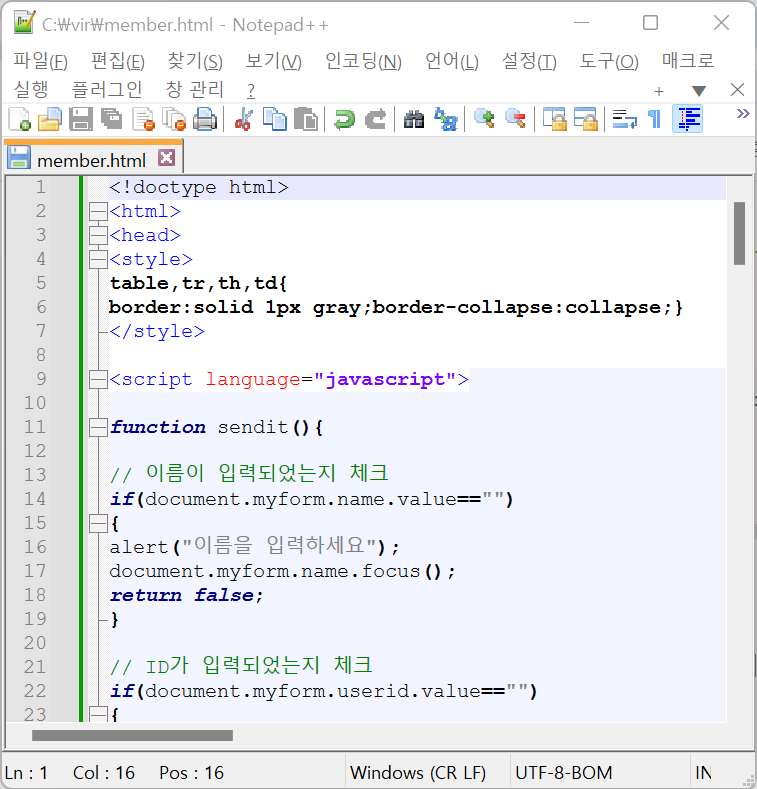Open the 언어(L) menu
757x789 pixels.
pos(451,61)
